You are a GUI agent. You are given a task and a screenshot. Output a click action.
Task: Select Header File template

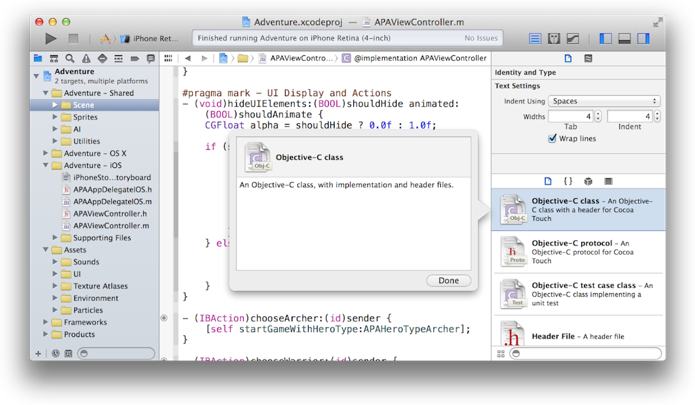coord(578,336)
